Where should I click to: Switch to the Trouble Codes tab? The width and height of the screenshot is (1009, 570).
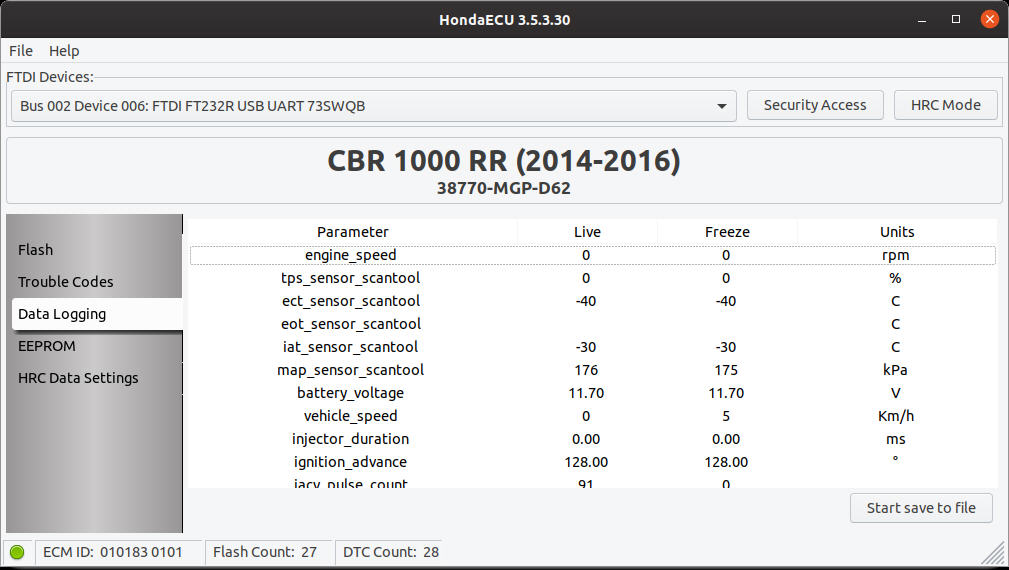click(65, 282)
